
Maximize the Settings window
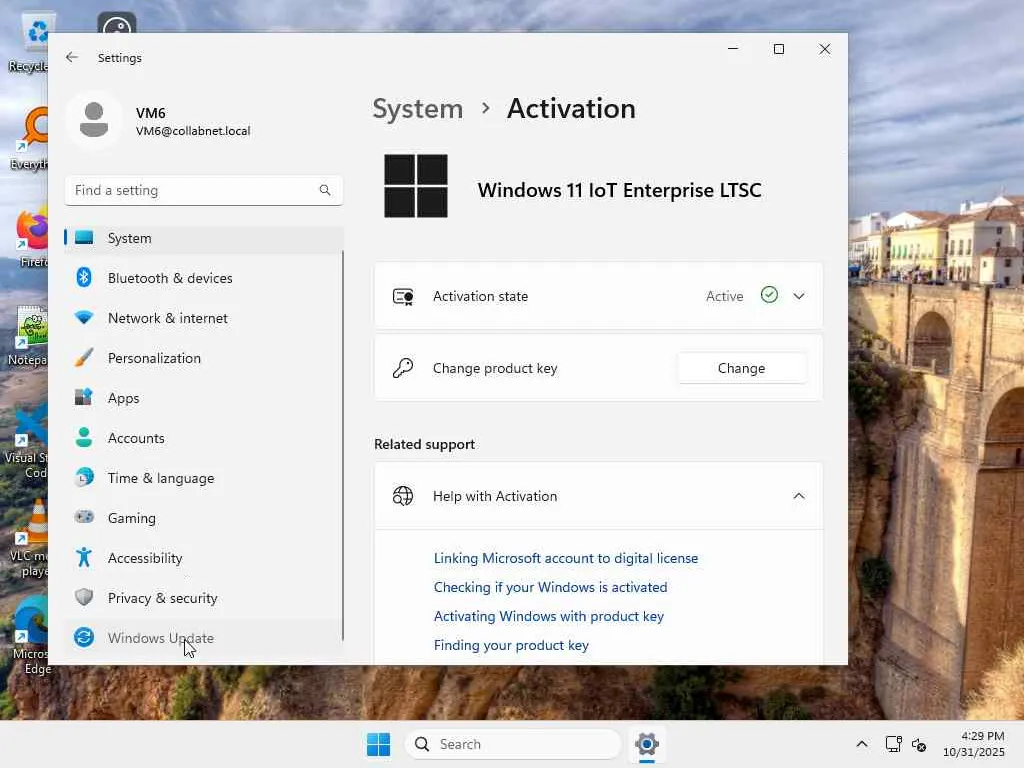coord(778,49)
